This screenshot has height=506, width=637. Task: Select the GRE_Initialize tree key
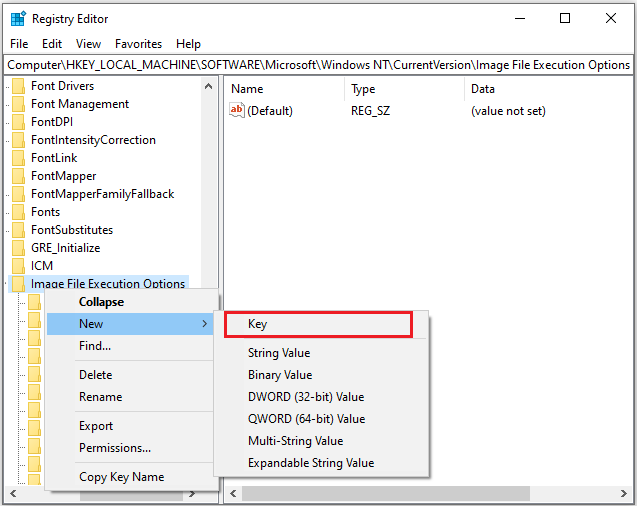65,248
